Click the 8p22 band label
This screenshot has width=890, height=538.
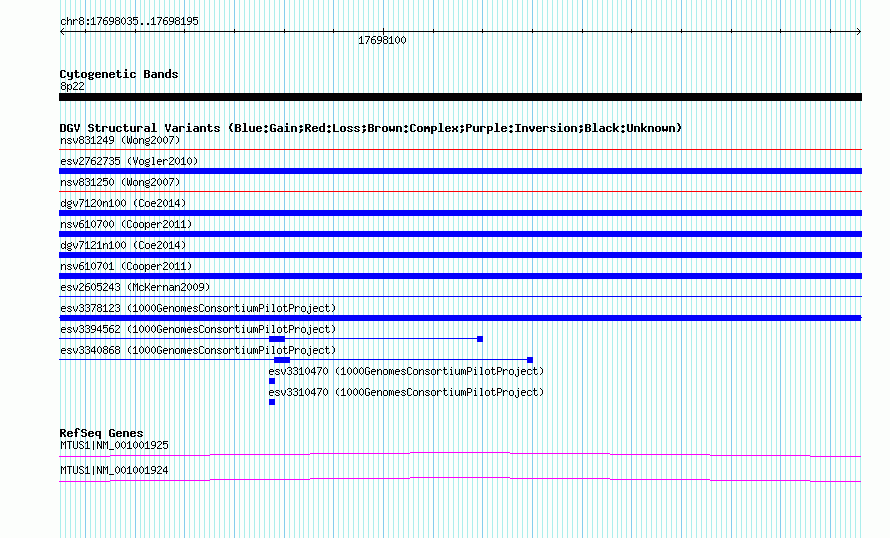tap(72, 86)
